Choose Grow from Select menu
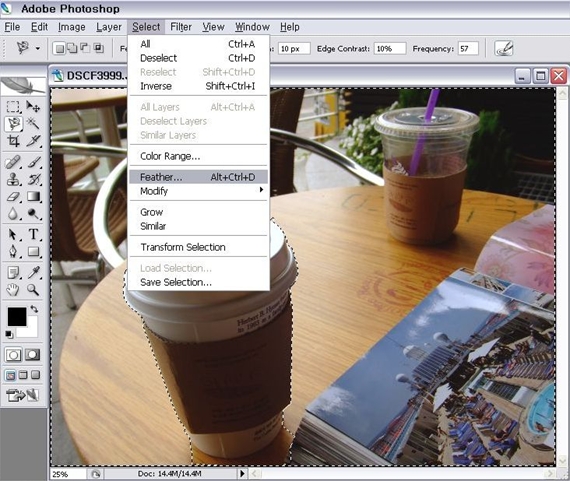570x481 pixels. pyautogui.click(x=198, y=212)
